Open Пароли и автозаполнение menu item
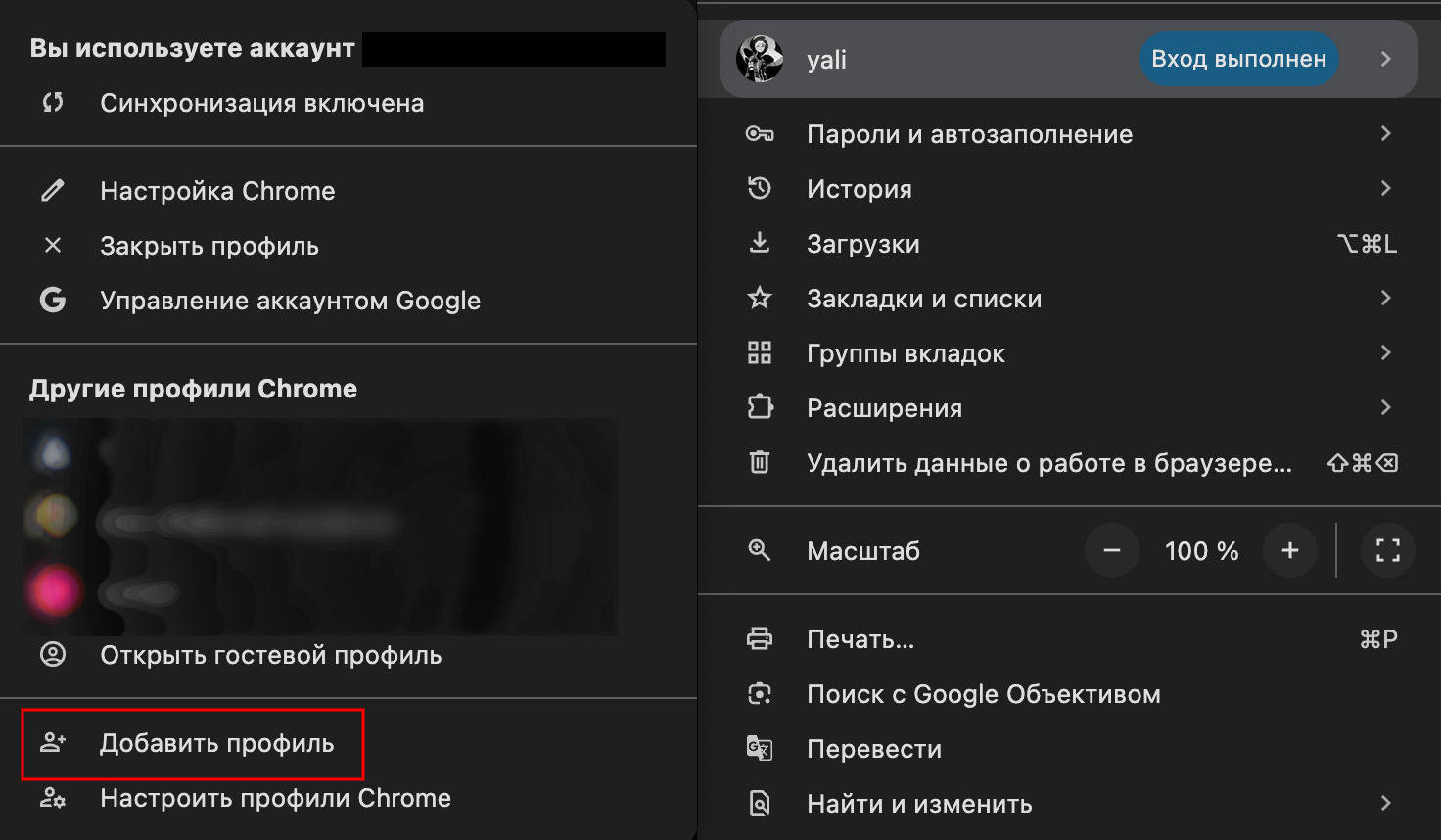The image size is (1441, 840). point(1069,134)
